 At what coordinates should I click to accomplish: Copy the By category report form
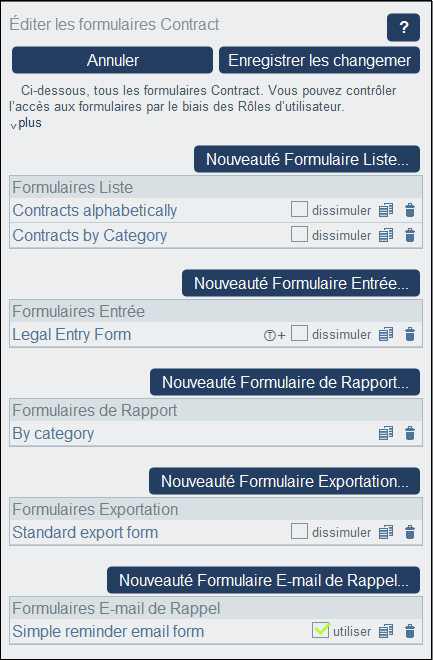click(386, 433)
